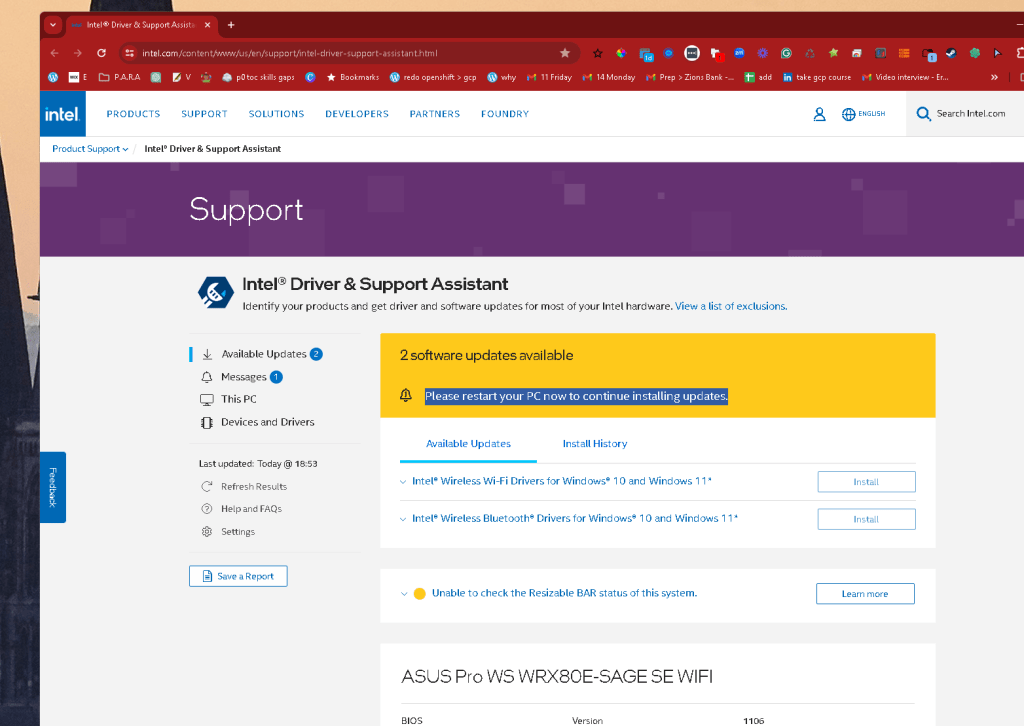Viewport: 1024px width, 726px height.
Task: Open the View a list of exclusions link
Action: [731, 306]
